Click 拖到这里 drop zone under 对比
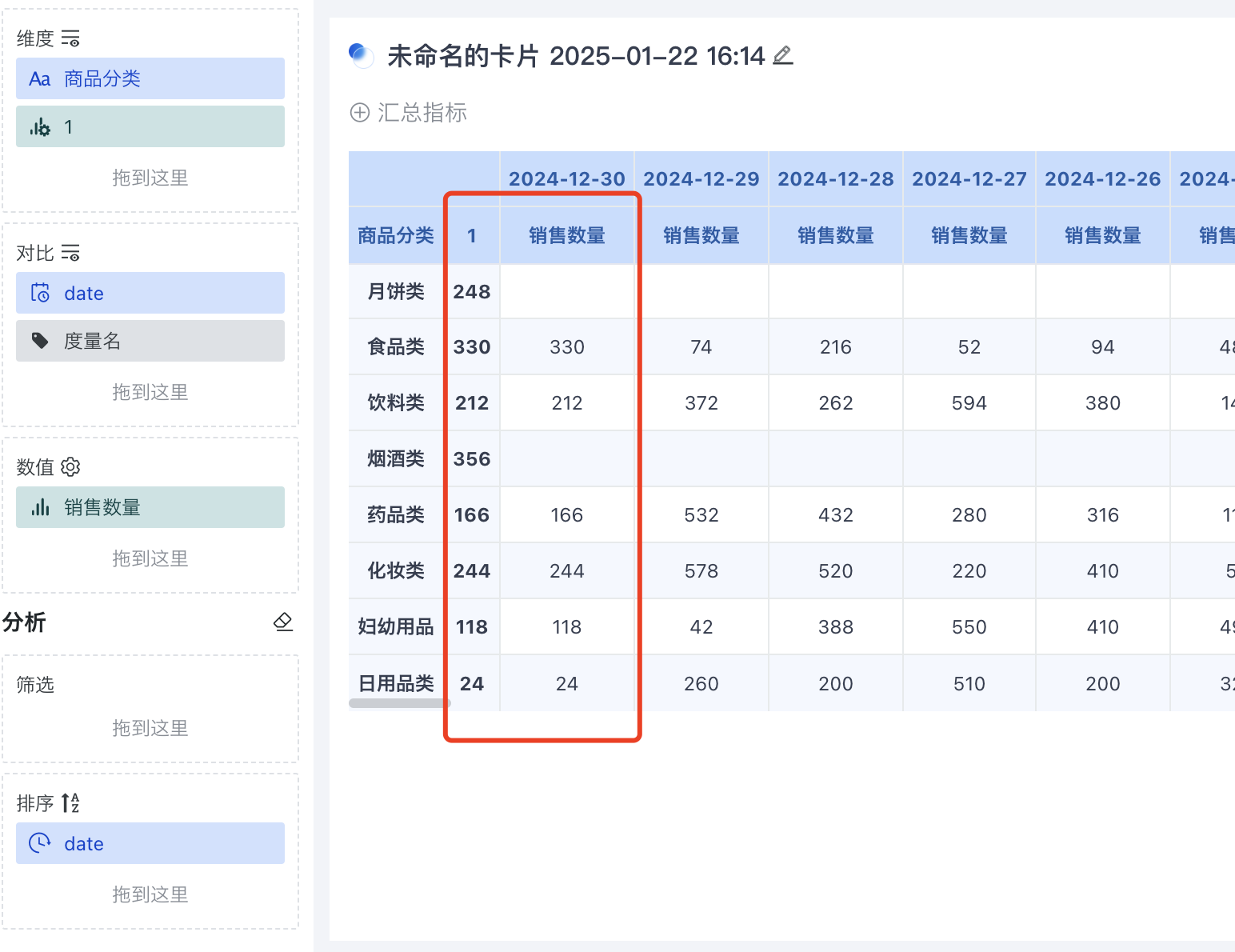Viewport: 1235px width, 952px height. tap(150, 392)
